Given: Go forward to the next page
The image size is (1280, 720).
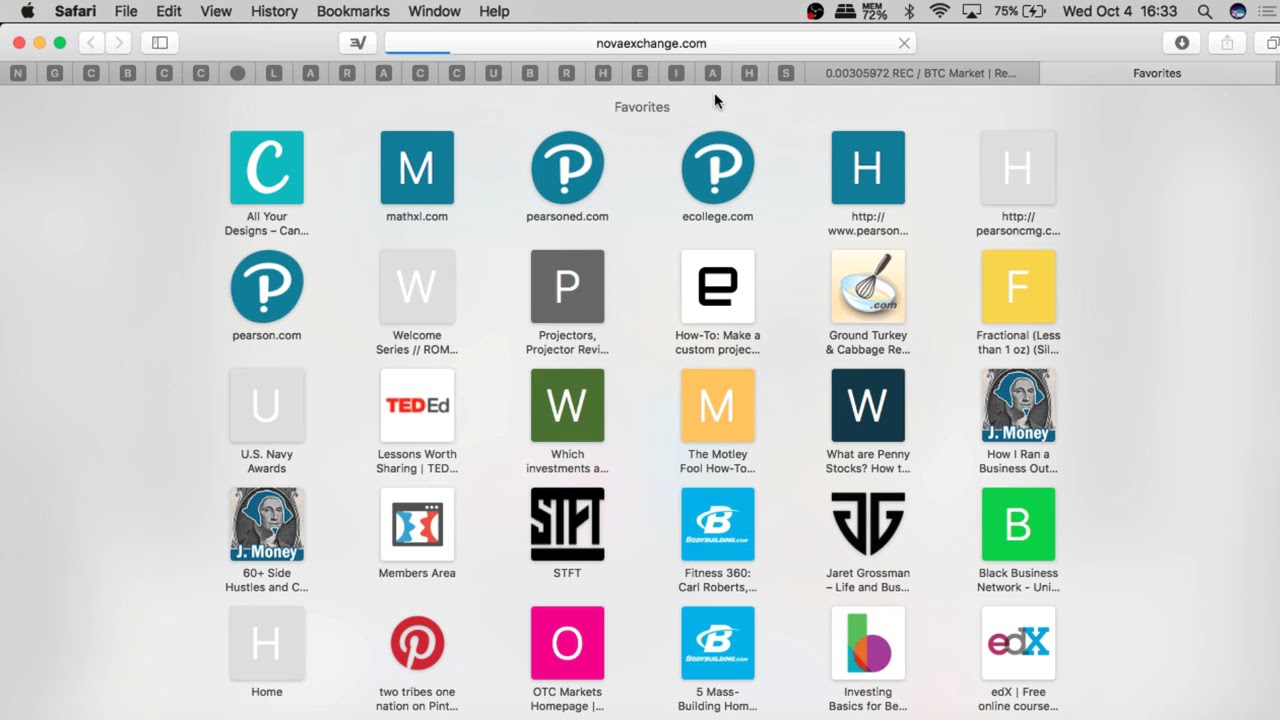Looking at the screenshot, I should click(119, 43).
